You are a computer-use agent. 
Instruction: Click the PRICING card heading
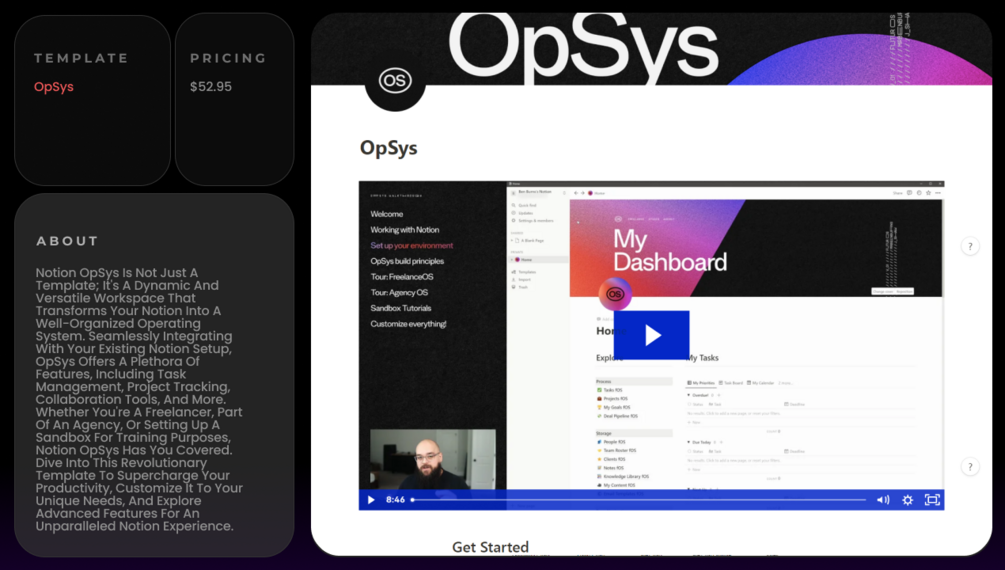(228, 58)
